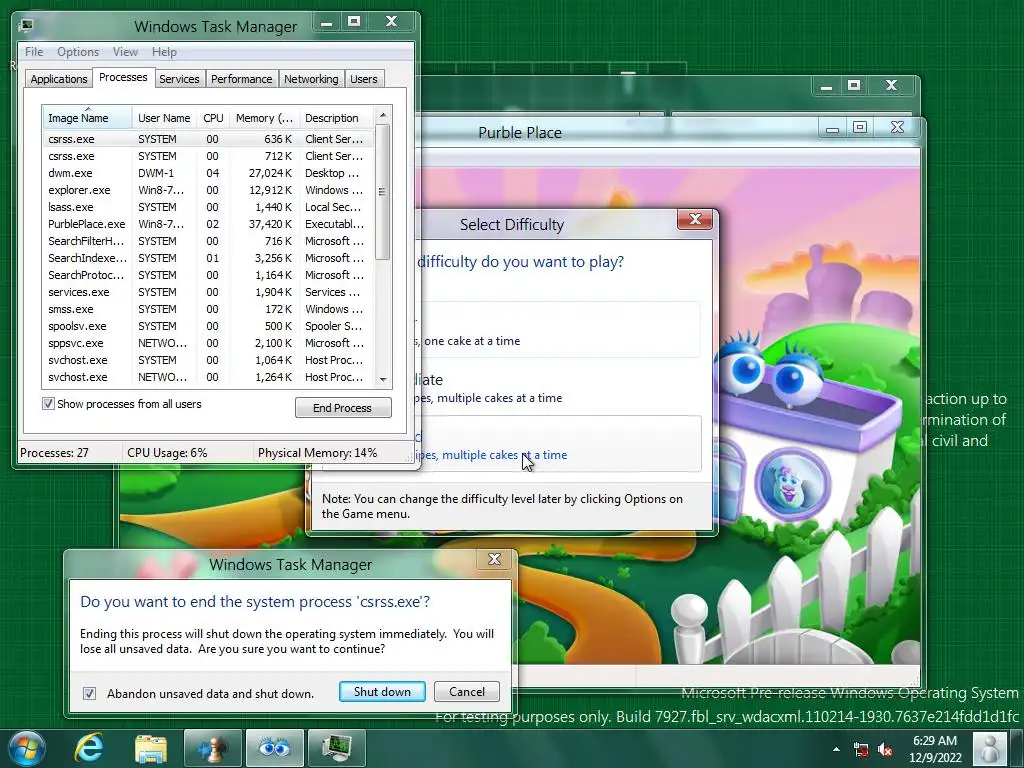Sort by the Memory column header
Image resolution: width=1024 pixels, height=768 pixels.
264,118
